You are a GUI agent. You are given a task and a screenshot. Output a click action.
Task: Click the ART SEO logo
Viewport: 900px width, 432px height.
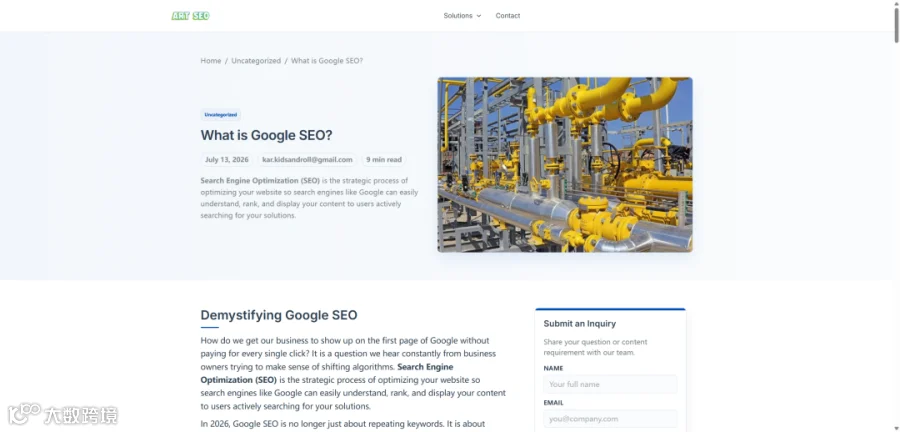click(191, 16)
